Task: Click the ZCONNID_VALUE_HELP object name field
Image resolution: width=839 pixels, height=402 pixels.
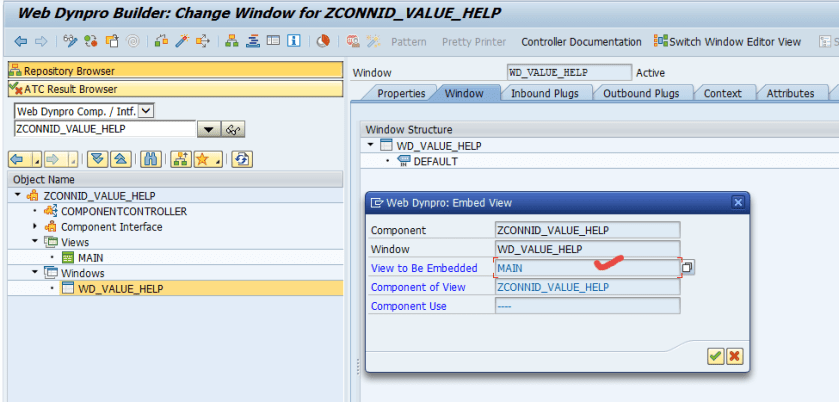Action: (x=105, y=129)
